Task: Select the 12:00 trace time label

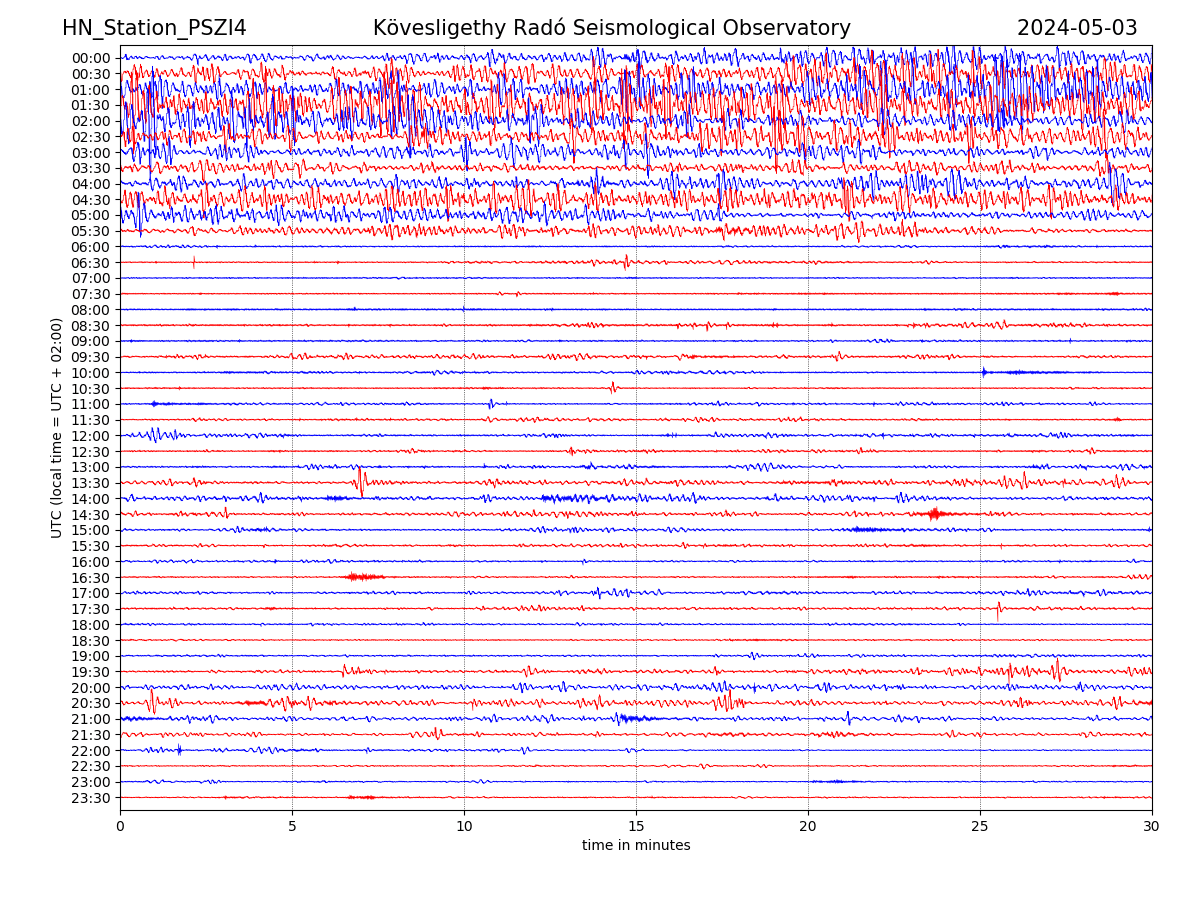Action: [90, 436]
